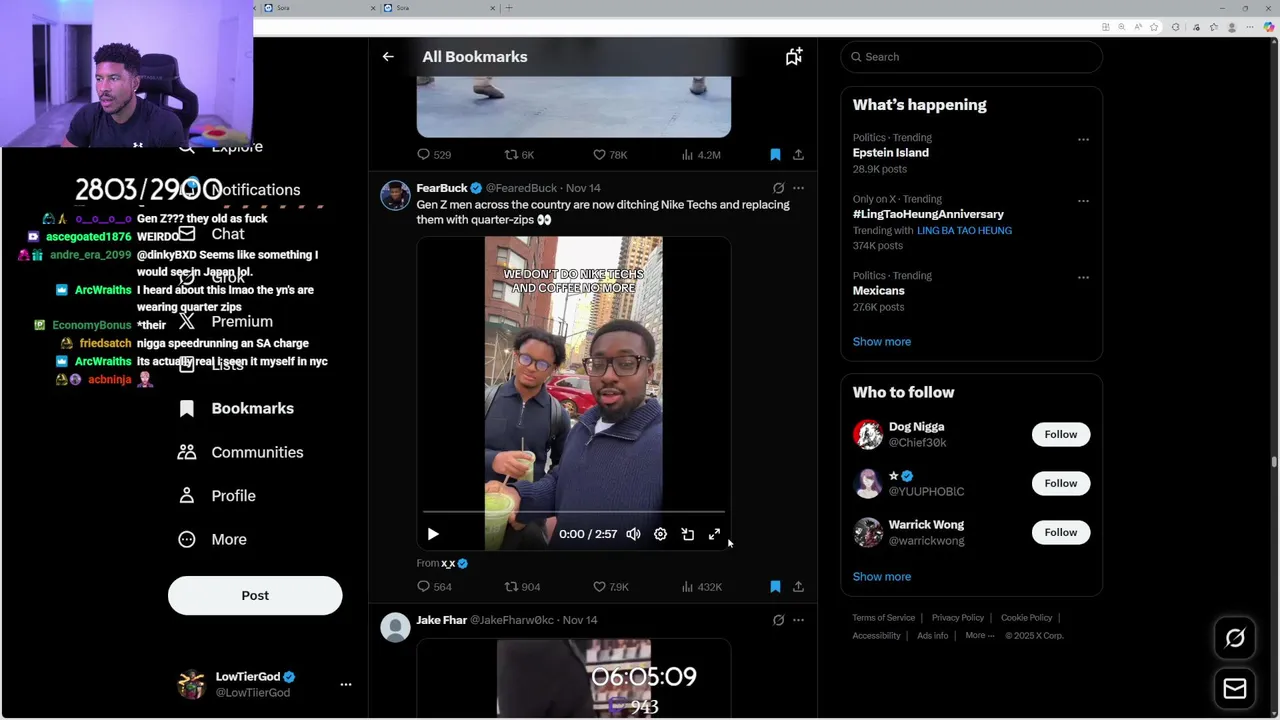Open more options for the FearBuck post

tap(798, 188)
